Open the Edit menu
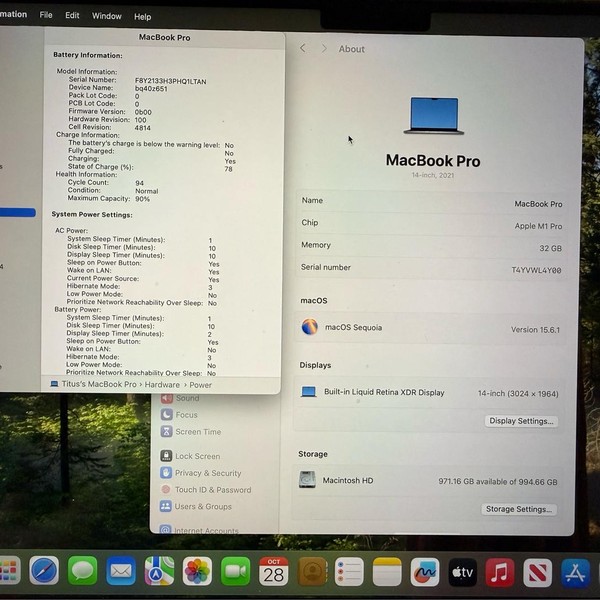Viewport: 600px width, 600px height. pyautogui.click(x=72, y=15)
